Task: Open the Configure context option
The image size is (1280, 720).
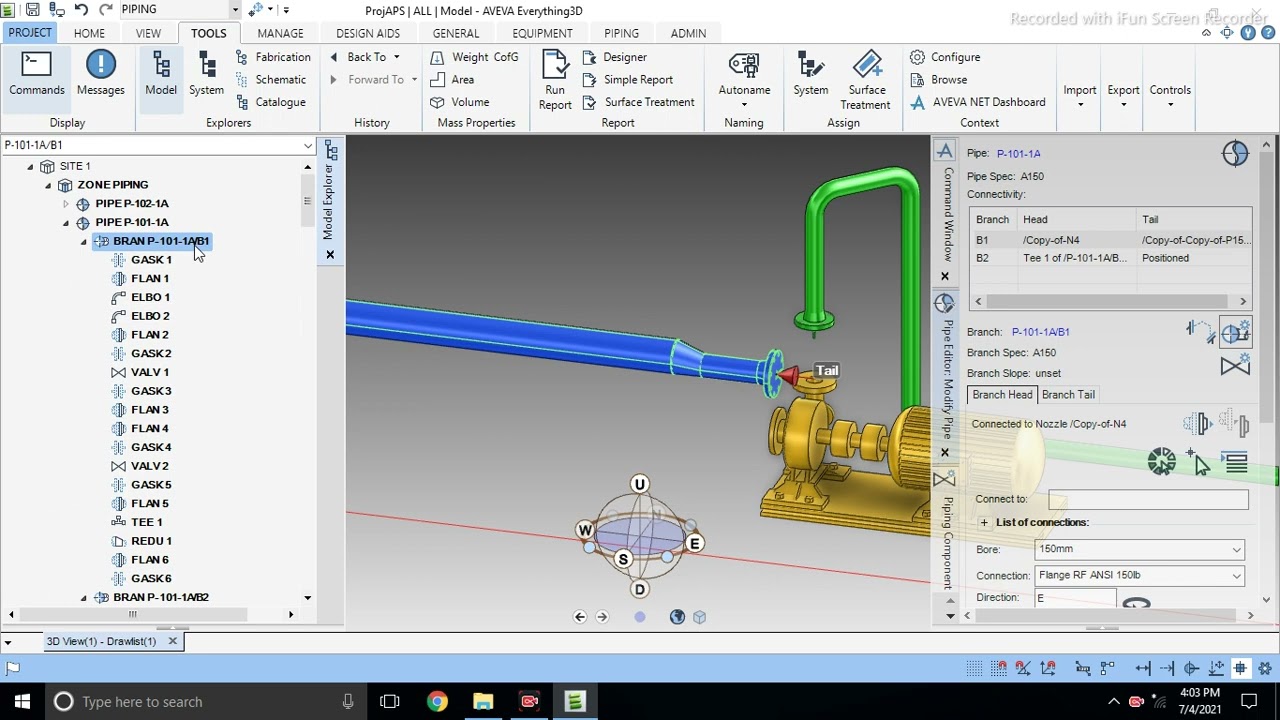Action: [945, 57]
